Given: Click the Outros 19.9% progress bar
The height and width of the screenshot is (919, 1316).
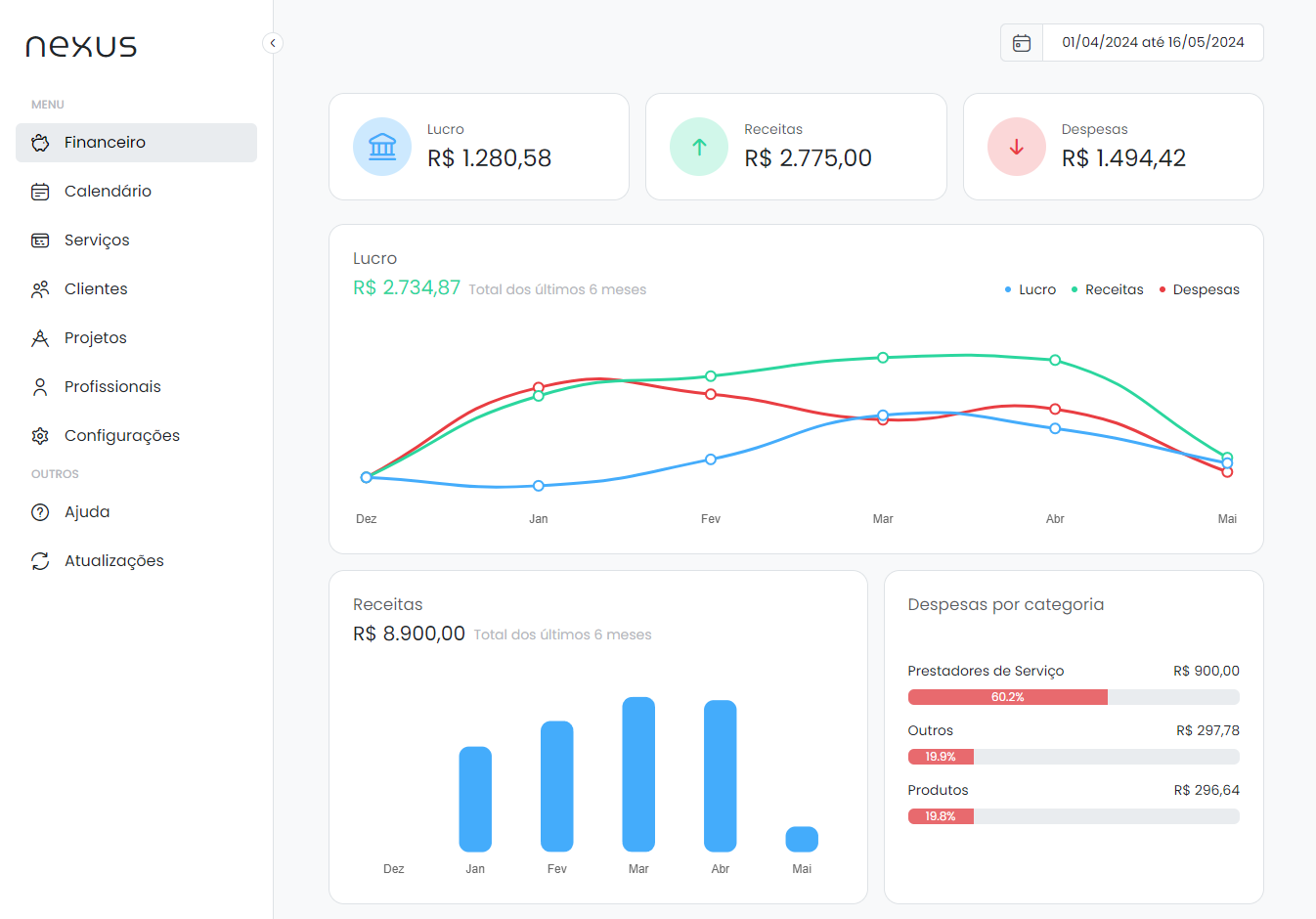Looking at the screenshot, I should (x=1074, y=757).
